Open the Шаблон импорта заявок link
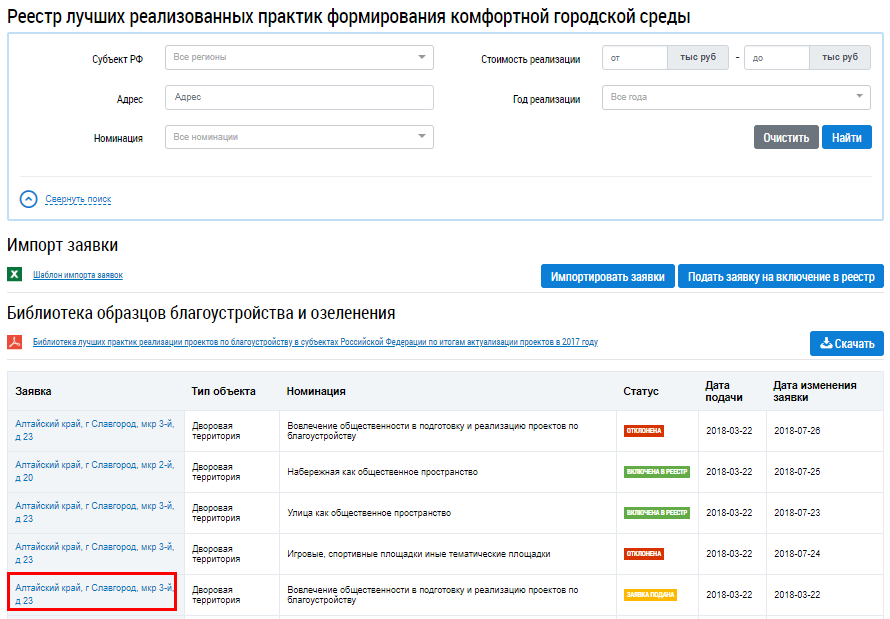890x619 pixels. coord(78,275)
